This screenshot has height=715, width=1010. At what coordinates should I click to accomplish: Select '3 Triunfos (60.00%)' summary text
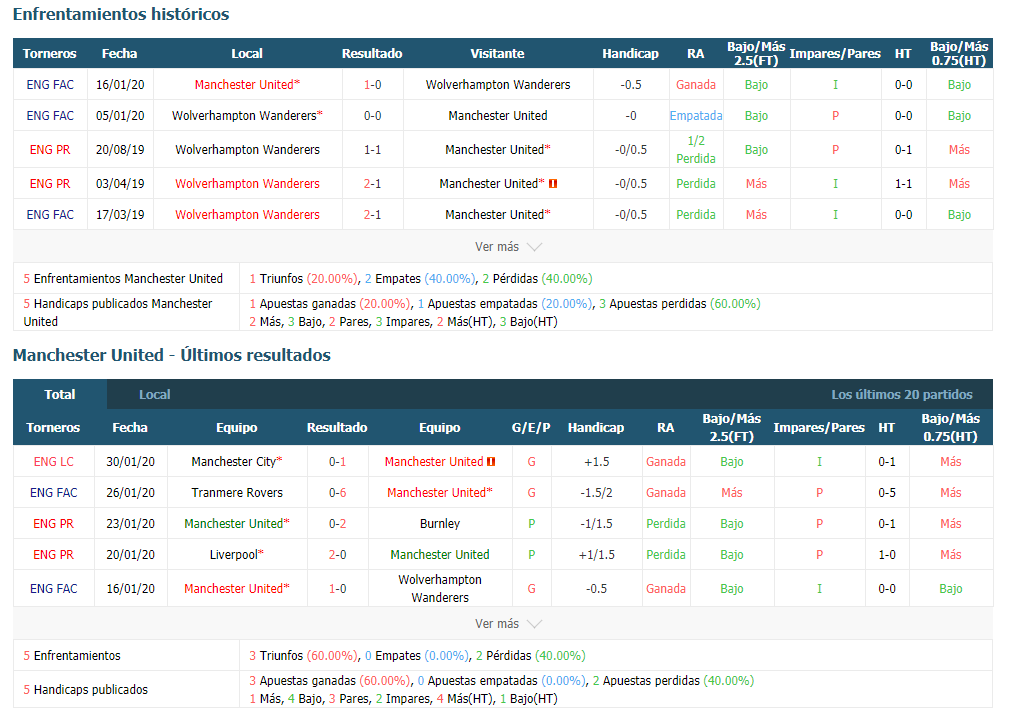tap(303, 655)
